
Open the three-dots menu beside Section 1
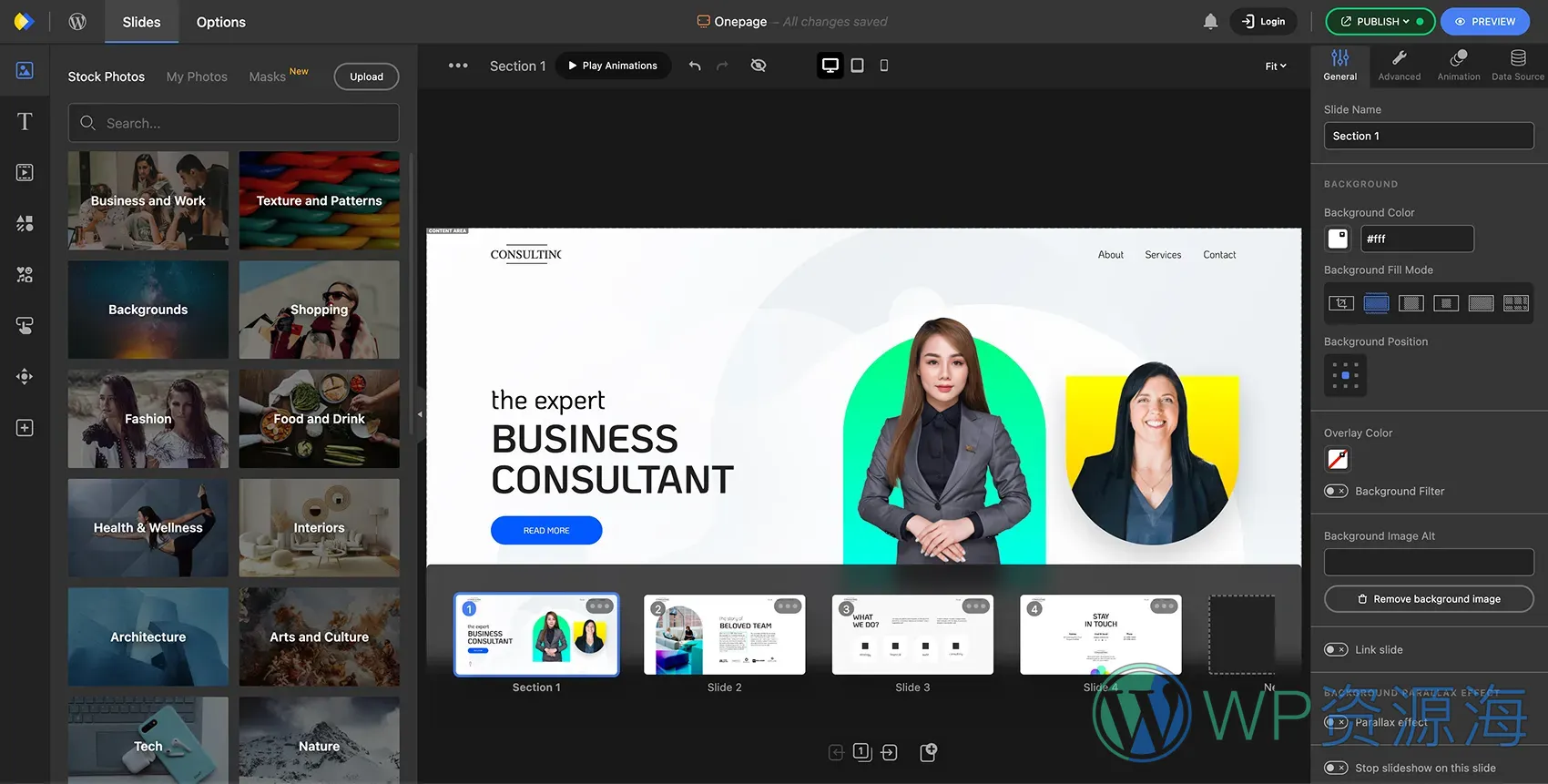[x=458, y=66]
